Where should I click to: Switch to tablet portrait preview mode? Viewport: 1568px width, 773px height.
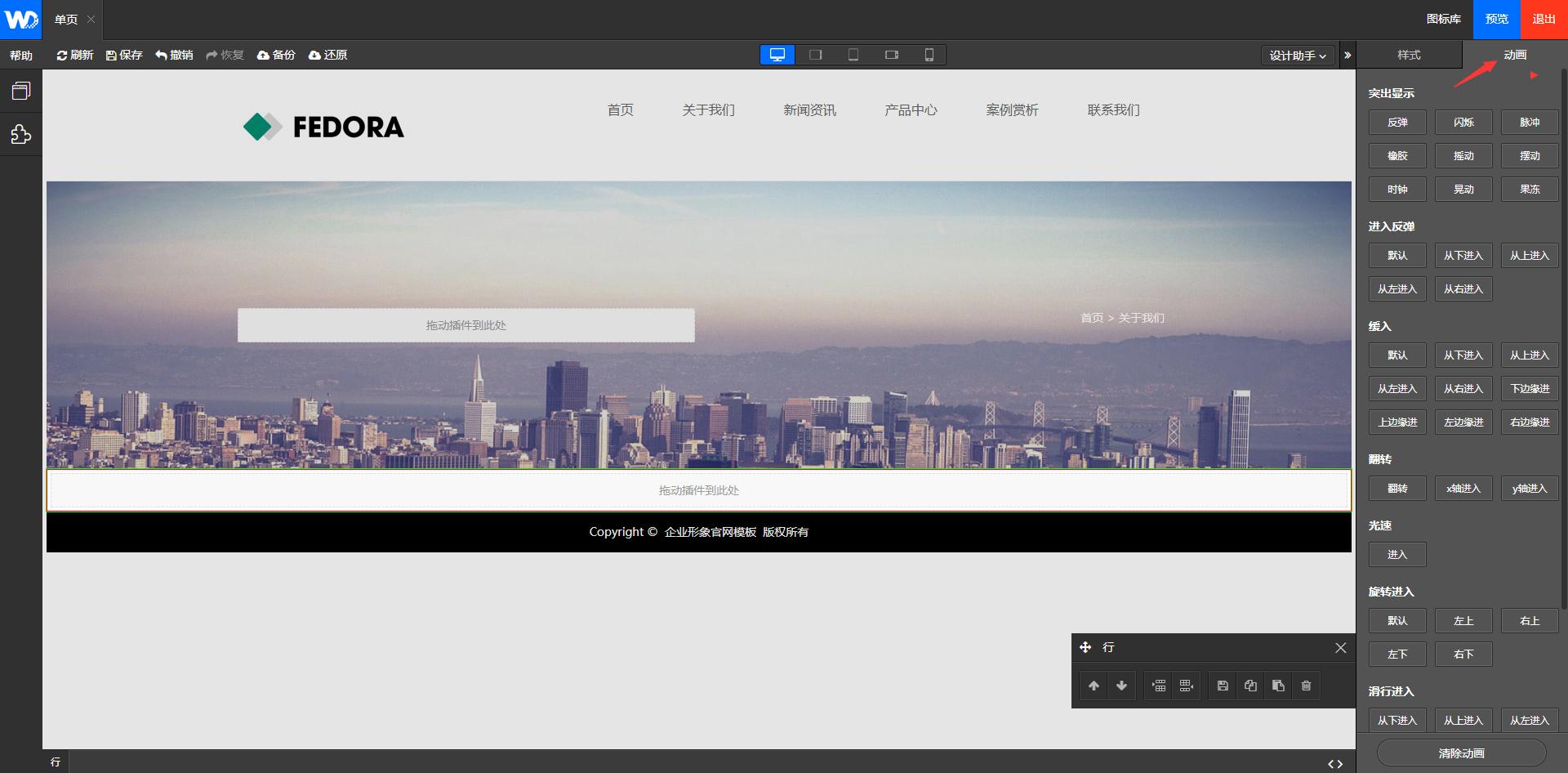853,55
